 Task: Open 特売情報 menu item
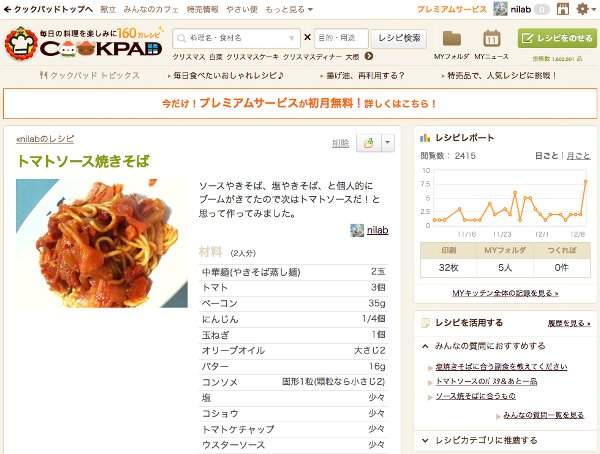[x=202, y=9]
